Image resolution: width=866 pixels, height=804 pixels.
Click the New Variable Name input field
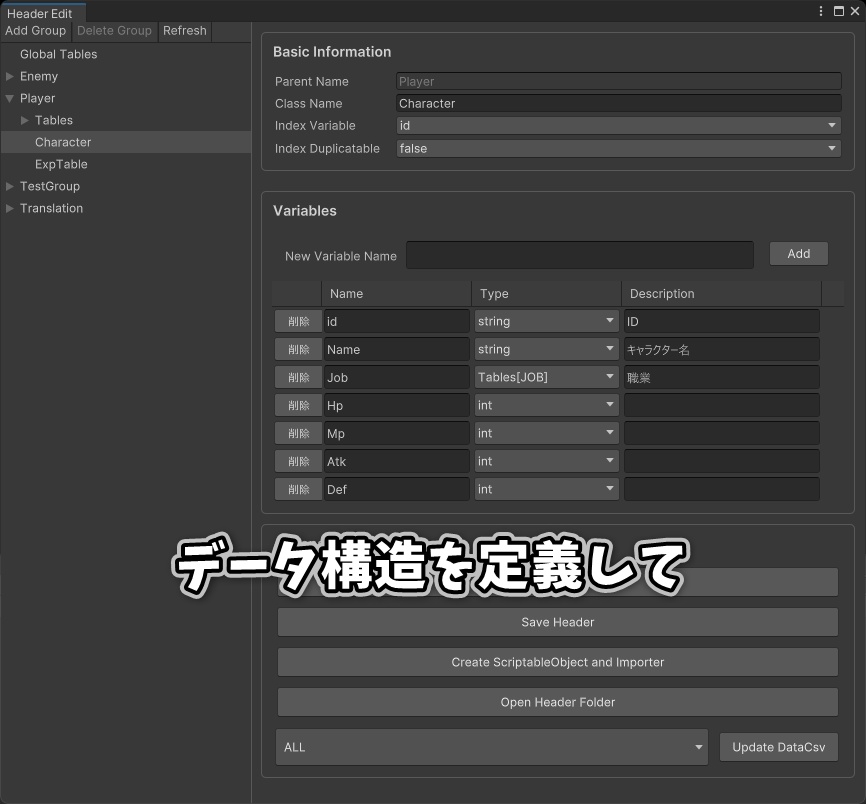pyautogui.click(x=580, y=255)
